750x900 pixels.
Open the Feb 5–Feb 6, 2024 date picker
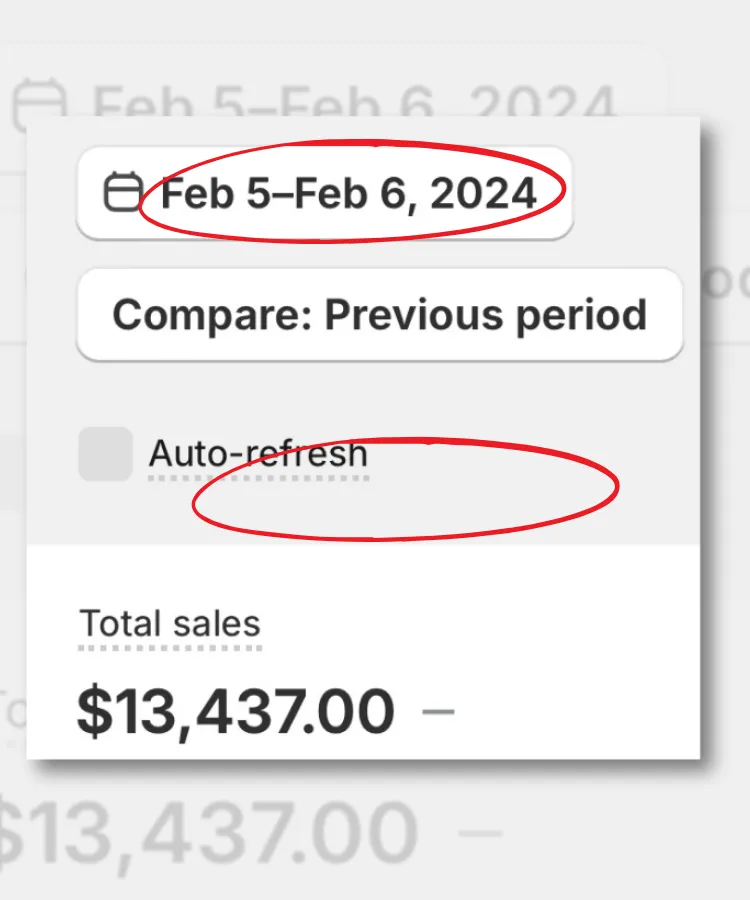[x=324, y=193]
